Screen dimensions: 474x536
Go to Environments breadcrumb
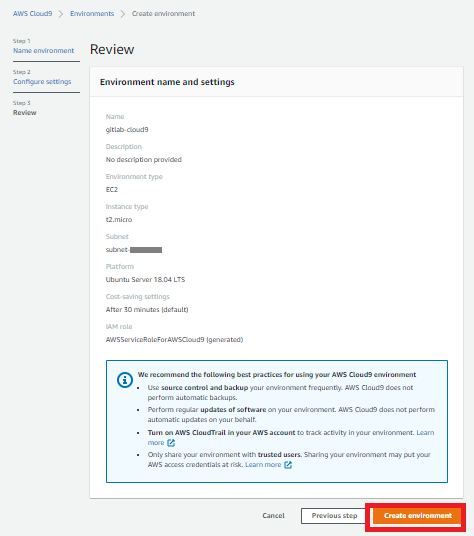click(92, 14)
